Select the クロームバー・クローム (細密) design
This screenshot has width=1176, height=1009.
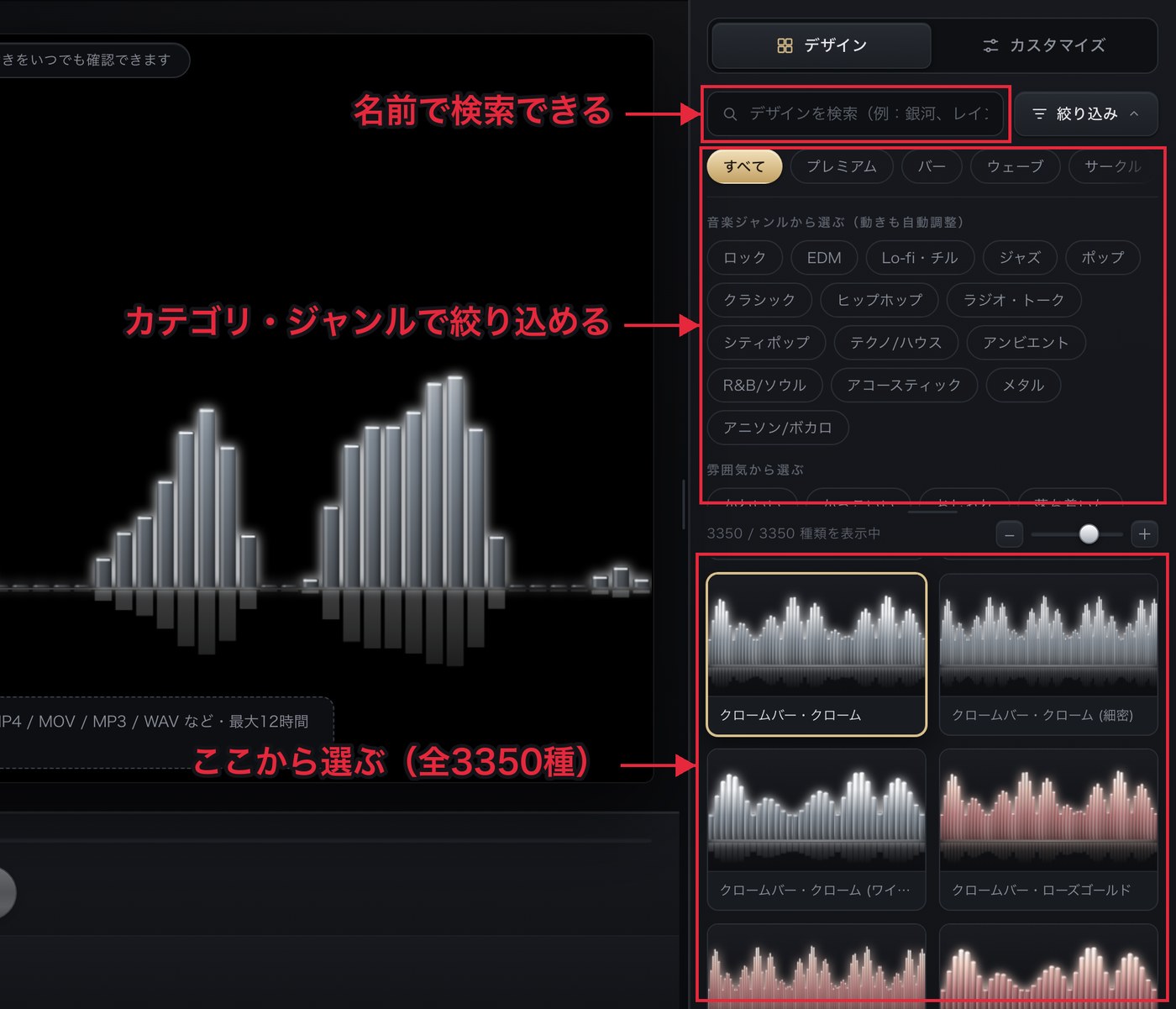pyautogui.click(x=1048, y=654)
